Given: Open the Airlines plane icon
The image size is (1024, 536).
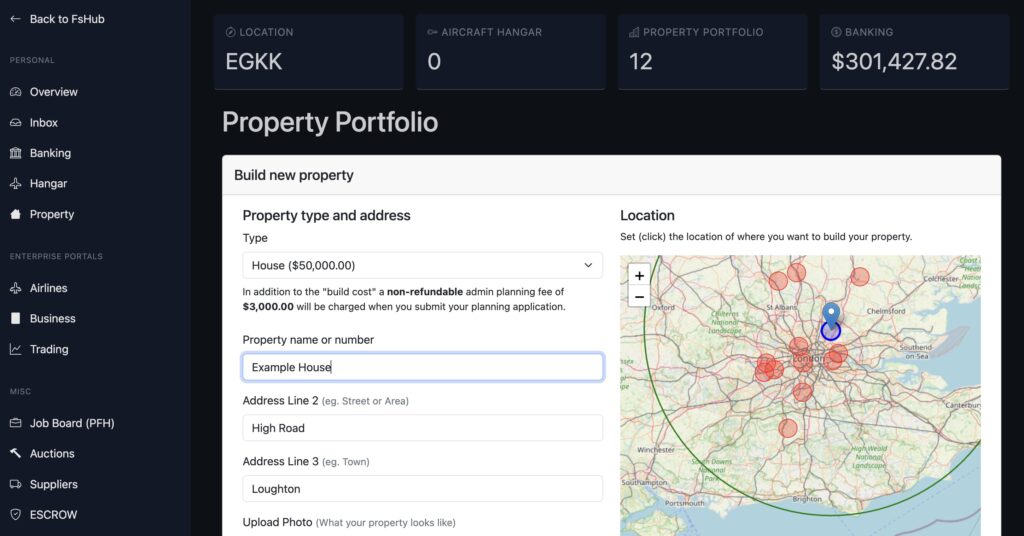Looking at the screenshot, I should tap(15, 288).
